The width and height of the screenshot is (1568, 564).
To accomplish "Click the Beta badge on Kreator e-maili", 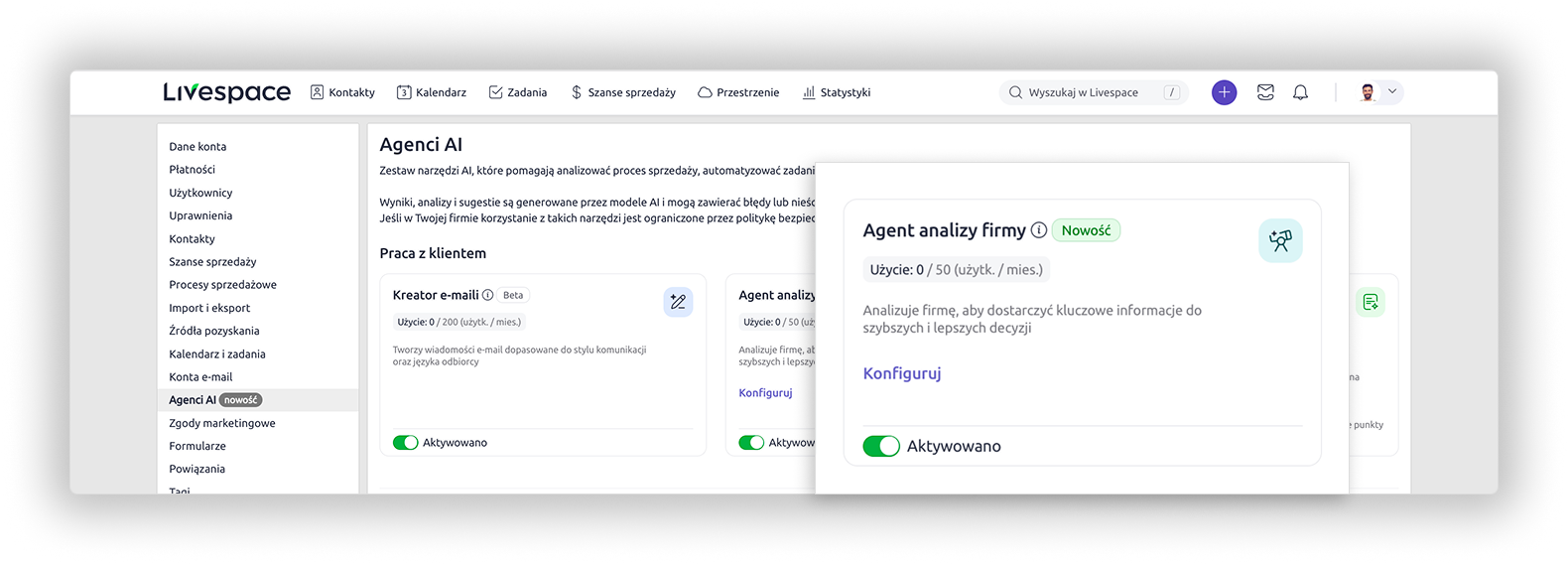I will pyautogui.click(x=513, y=295).
